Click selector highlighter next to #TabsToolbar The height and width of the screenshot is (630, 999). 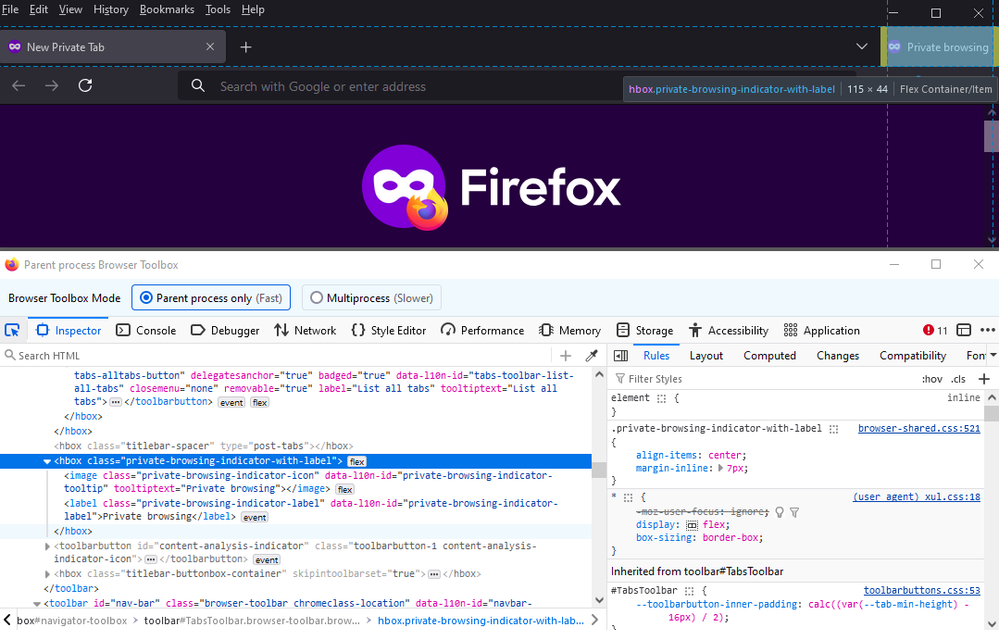coord(689,591)
